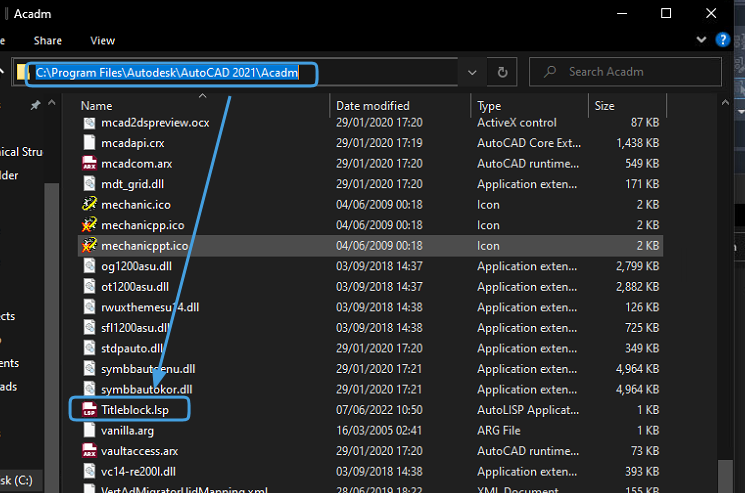Click the refresh button beside the address bar
This screenshot has height=493, width=745.
(x=502, y=72)
